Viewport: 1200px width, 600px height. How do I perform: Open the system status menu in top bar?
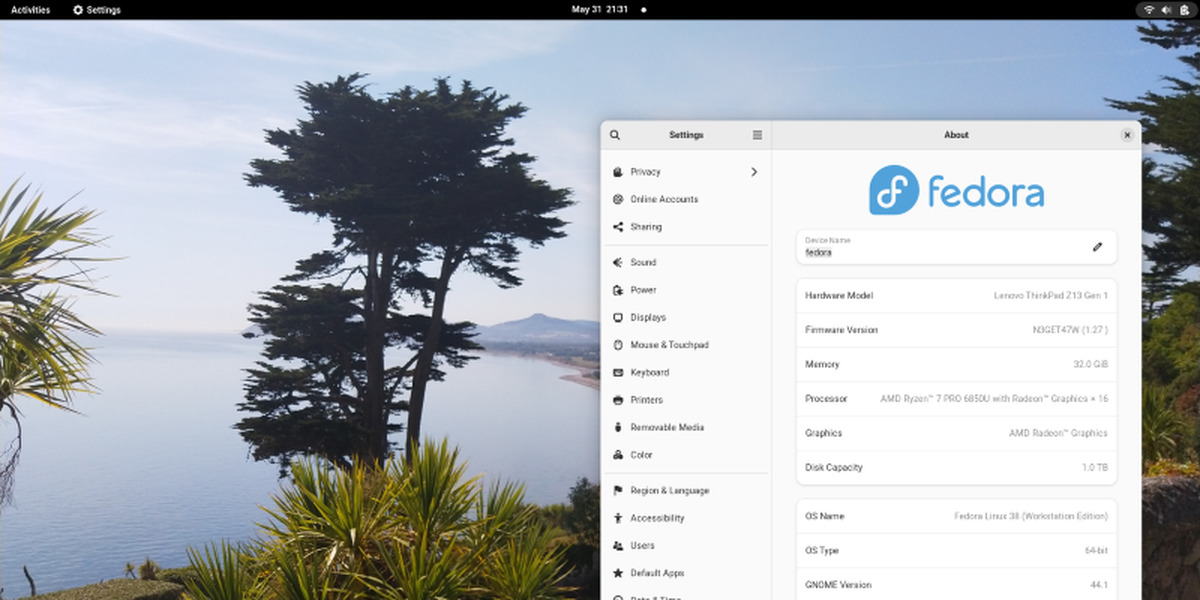pos(1165,10)
